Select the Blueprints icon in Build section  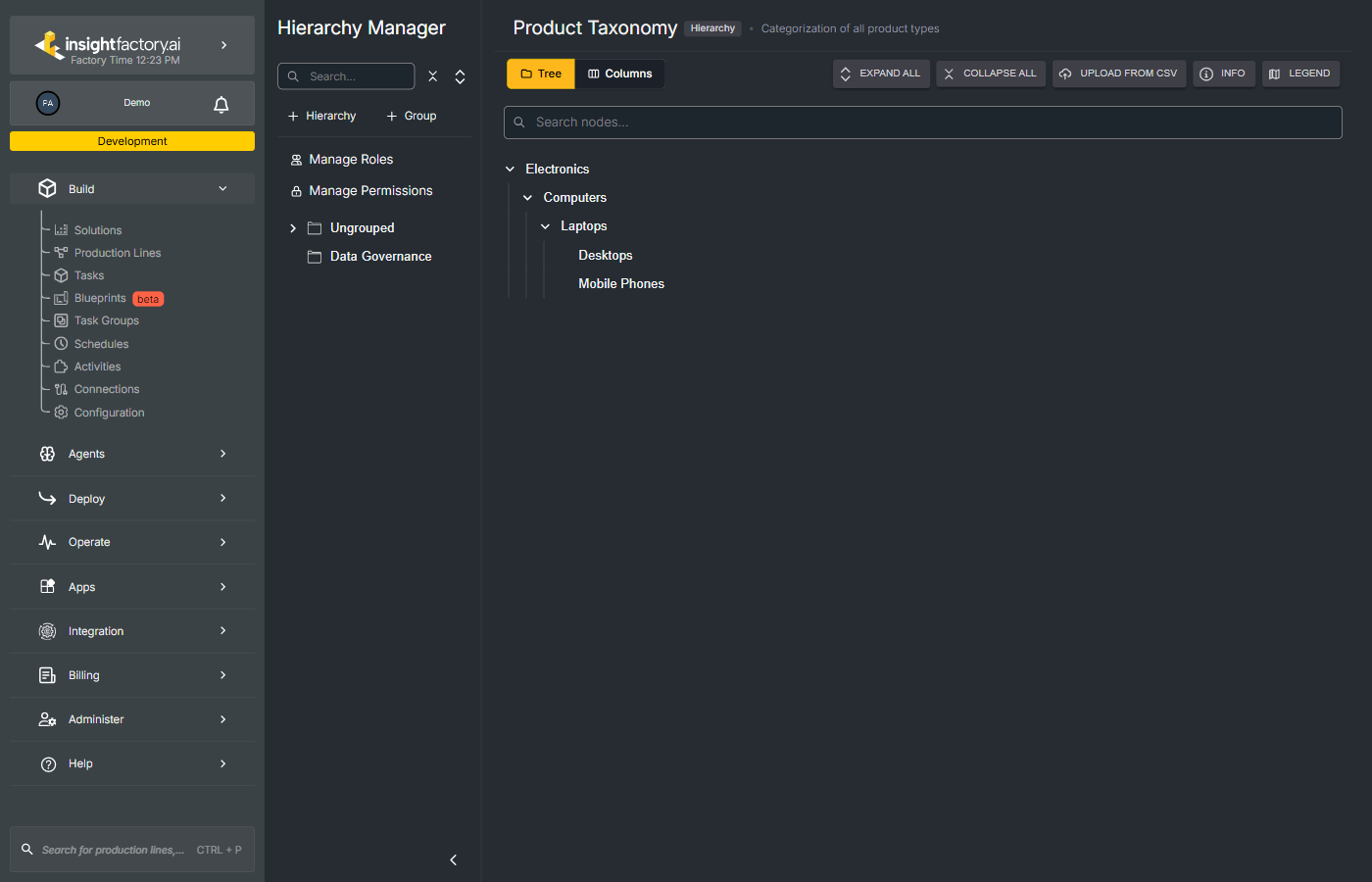[x=59, y=298]
